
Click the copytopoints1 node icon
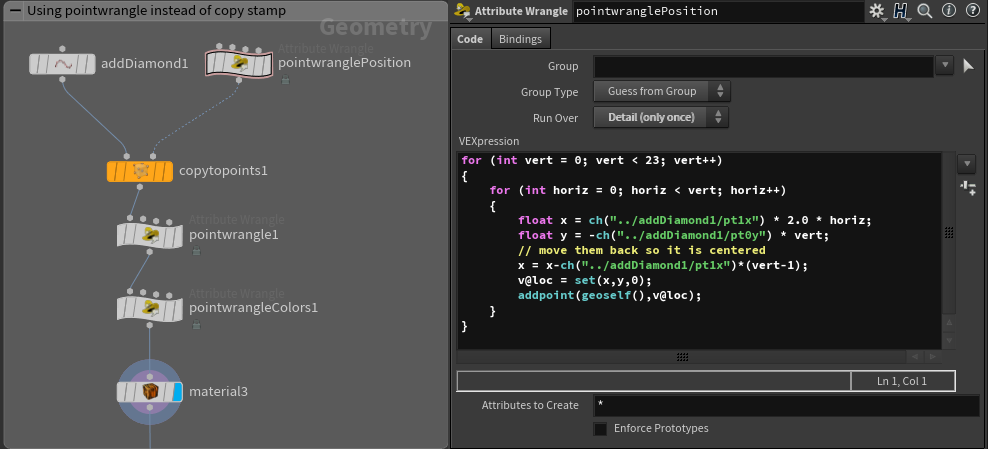(140, 171)
